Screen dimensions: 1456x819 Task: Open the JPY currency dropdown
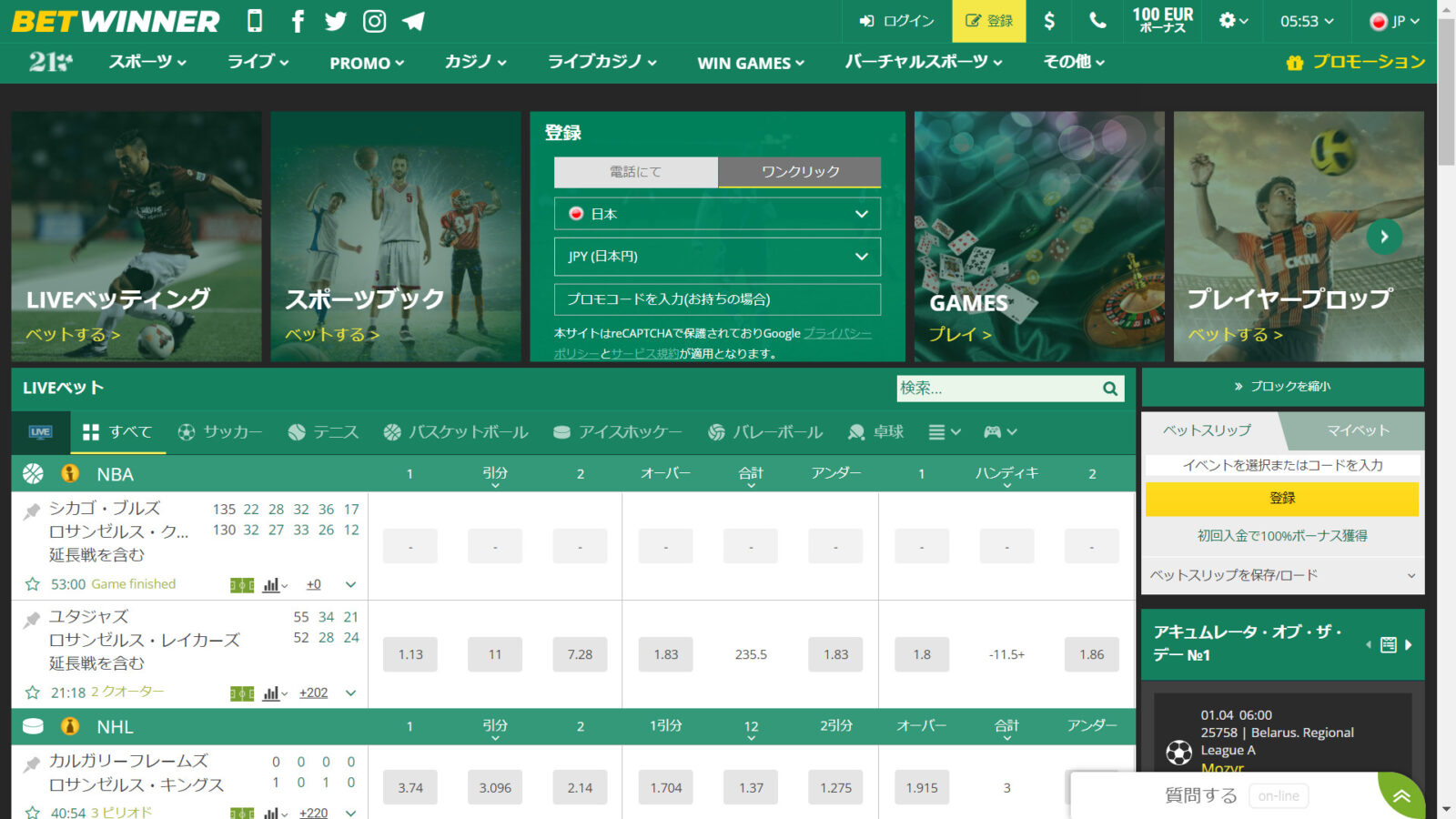(x=717, y=257)
